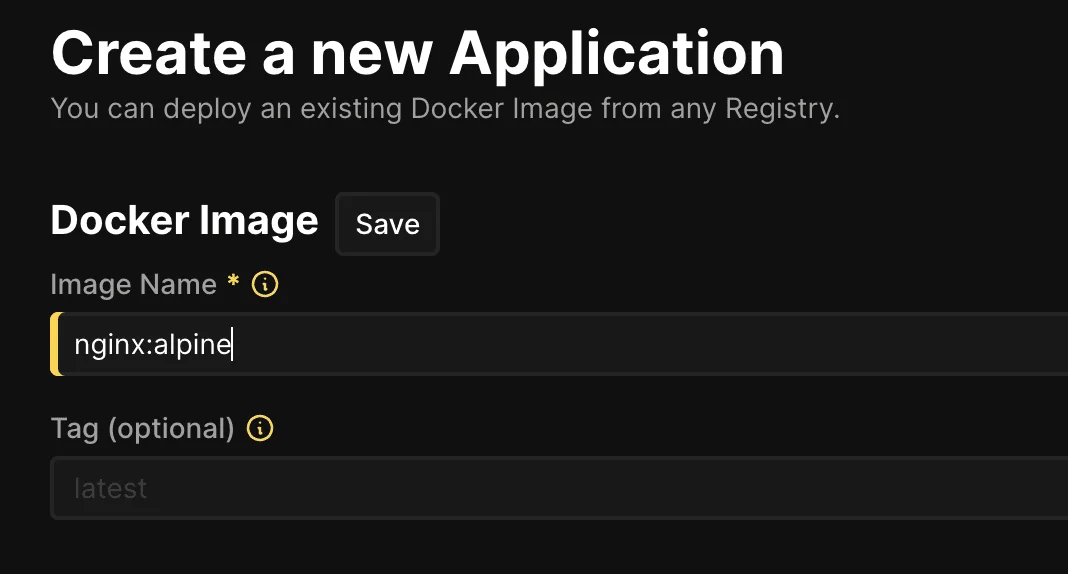Click the "Tag (optional)" label text
The height and width of the screenshot is (574, 1068).
coord(142,429)
